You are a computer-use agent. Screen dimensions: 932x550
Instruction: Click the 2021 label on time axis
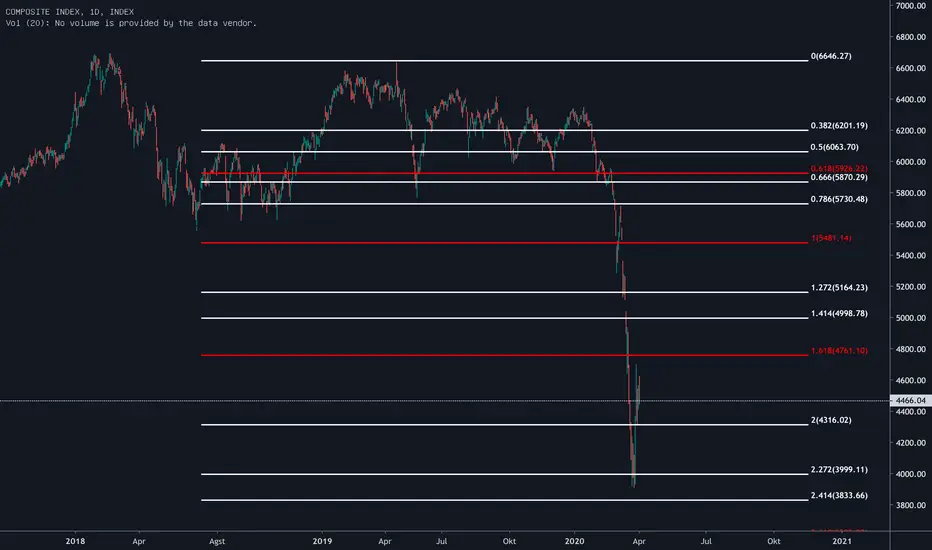pyautogui.click(x=842, y=541)
